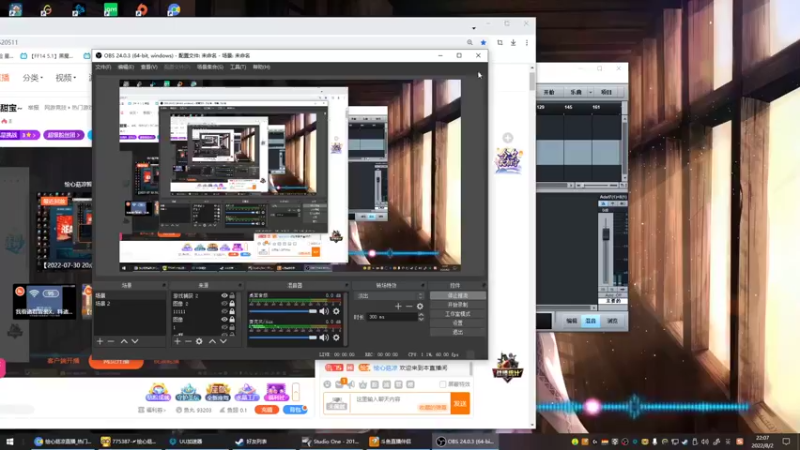Remove selected scene with minus icon

point(111,341)
